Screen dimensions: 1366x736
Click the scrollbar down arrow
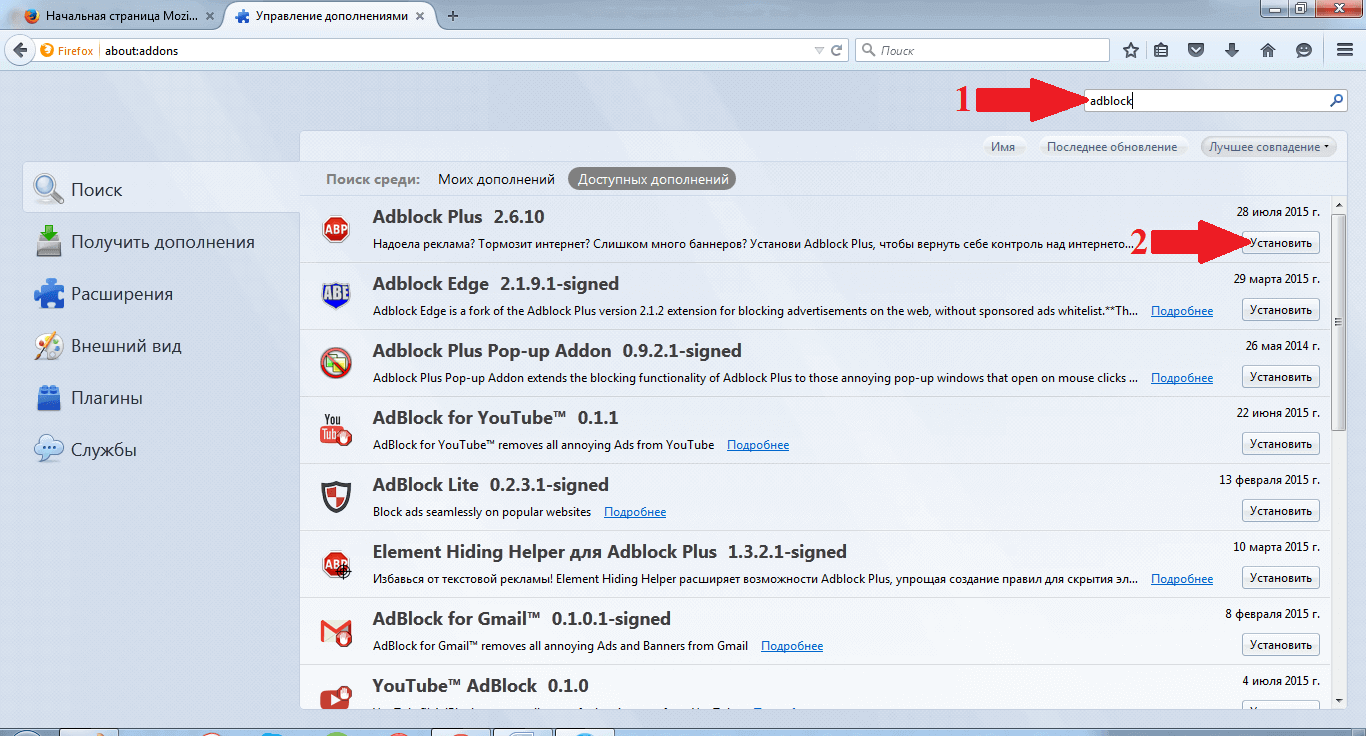click(1340, 702)
